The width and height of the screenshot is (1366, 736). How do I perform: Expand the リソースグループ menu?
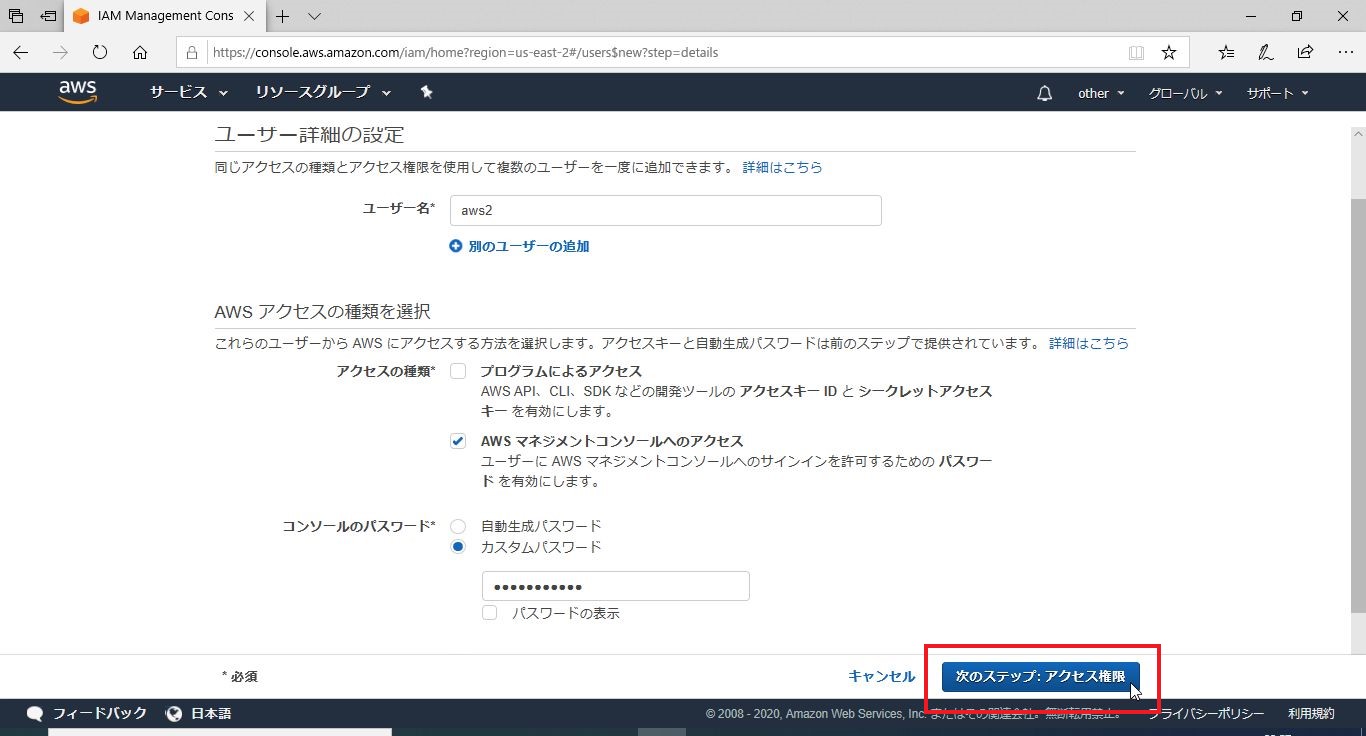[x=324, y=92]
